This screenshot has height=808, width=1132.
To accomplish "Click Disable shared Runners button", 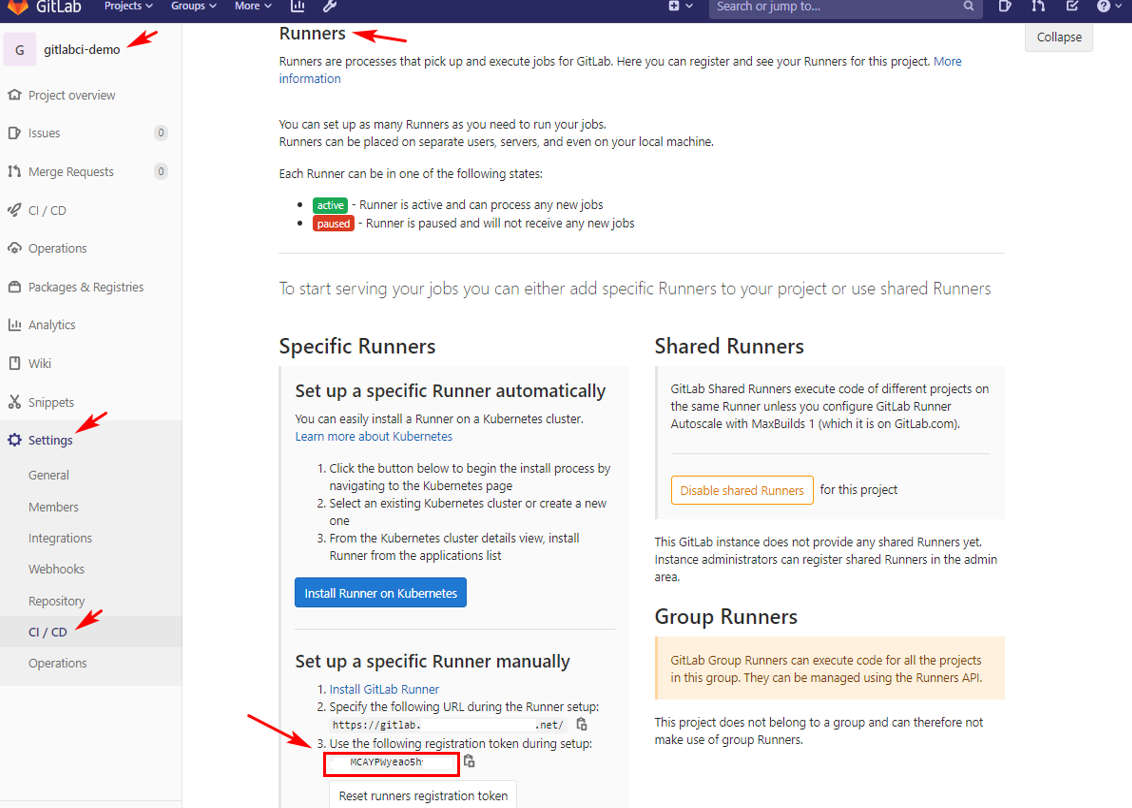I will [x=741, y=490].
